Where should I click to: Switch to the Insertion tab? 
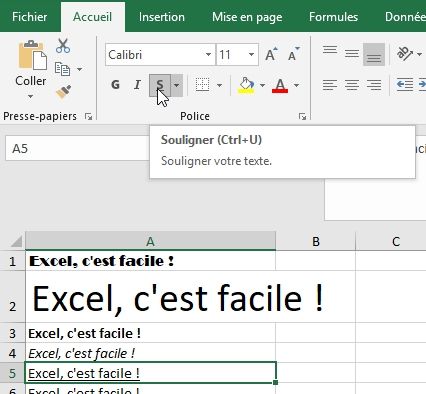[x=162, y=17]
